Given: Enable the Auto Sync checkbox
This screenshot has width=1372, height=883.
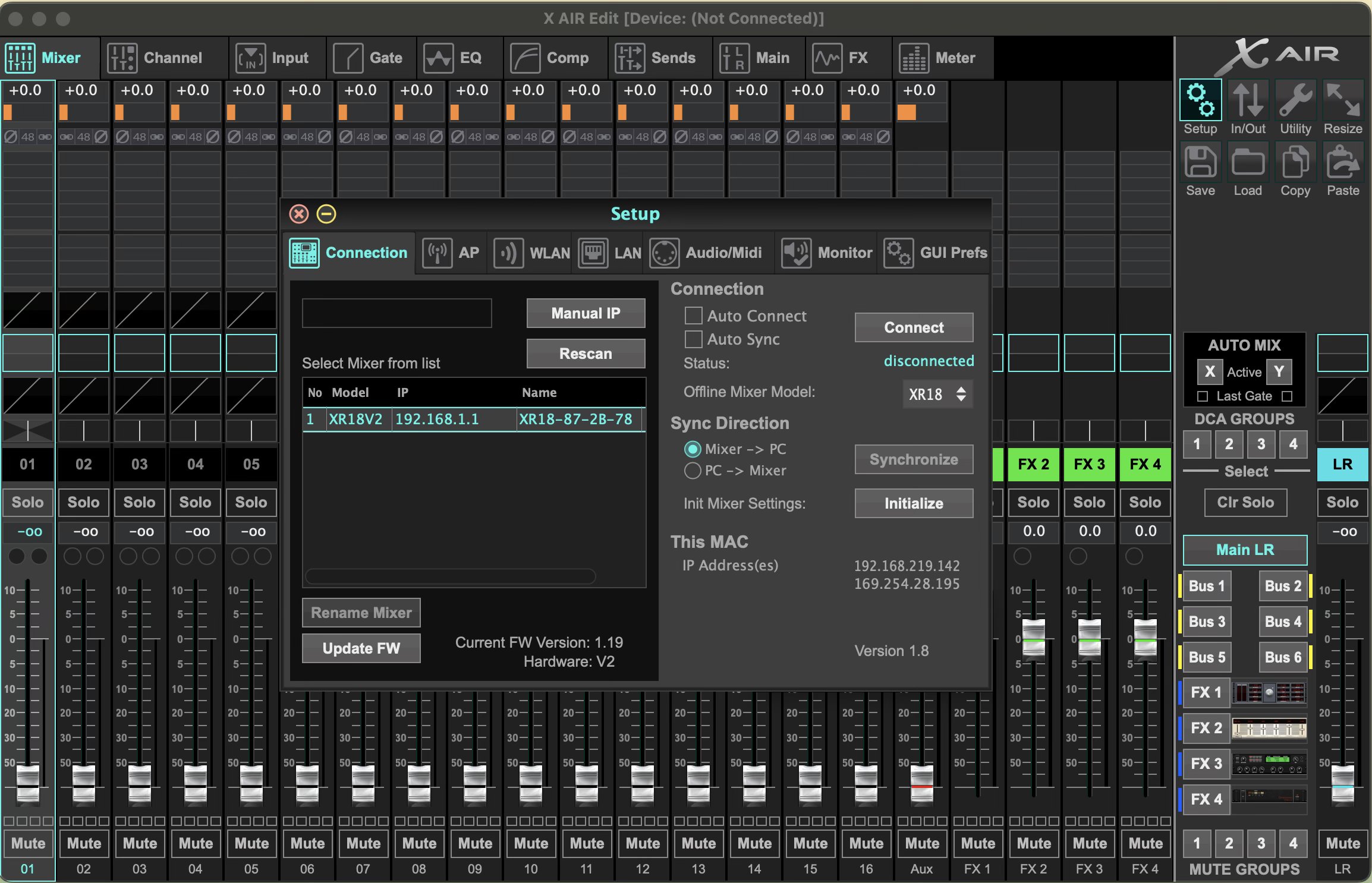Looking at the screenshot, I should [693, 339].
